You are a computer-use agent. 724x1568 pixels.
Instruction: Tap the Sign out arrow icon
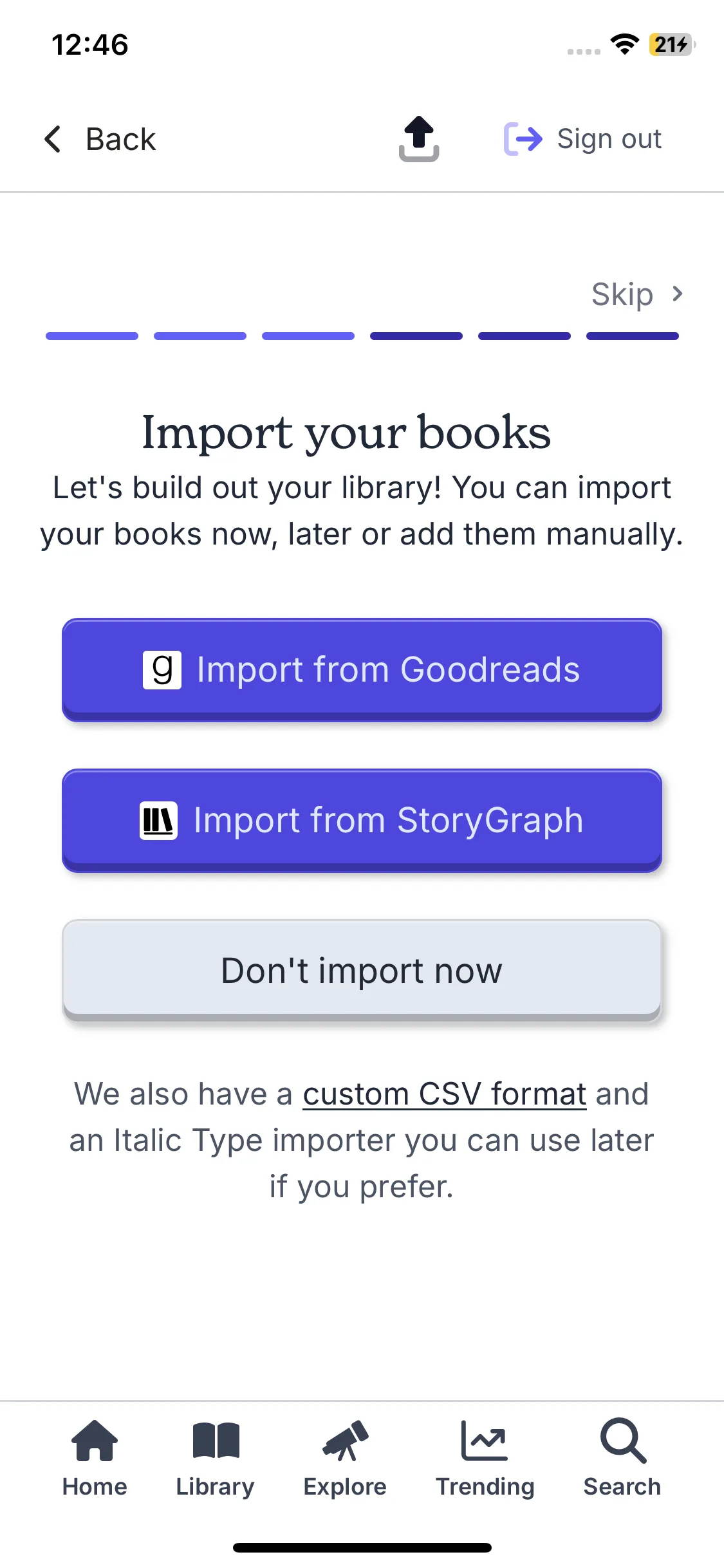pyautogui.click(x=523, y=139)
